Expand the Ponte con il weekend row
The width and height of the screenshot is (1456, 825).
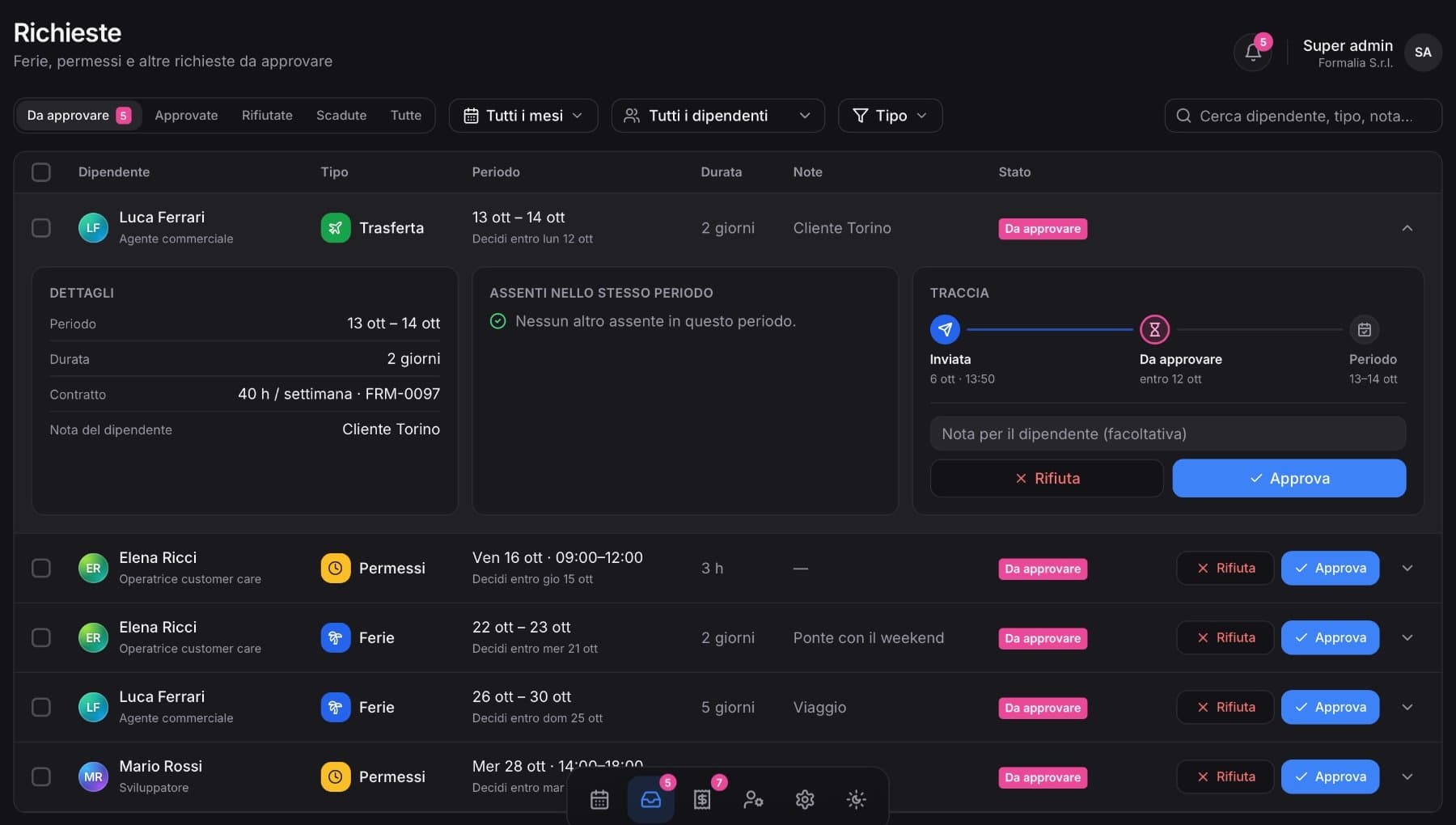pos(1407,637)
